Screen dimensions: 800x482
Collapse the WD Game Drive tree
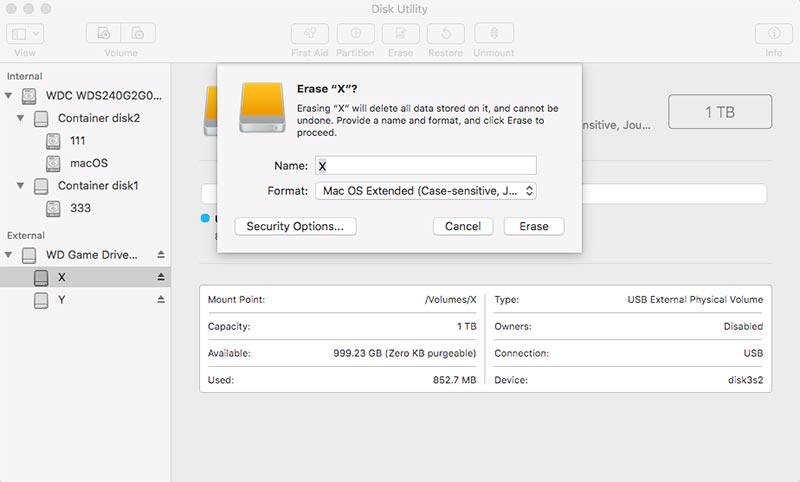pyautogui.click(x=10, y=255)
